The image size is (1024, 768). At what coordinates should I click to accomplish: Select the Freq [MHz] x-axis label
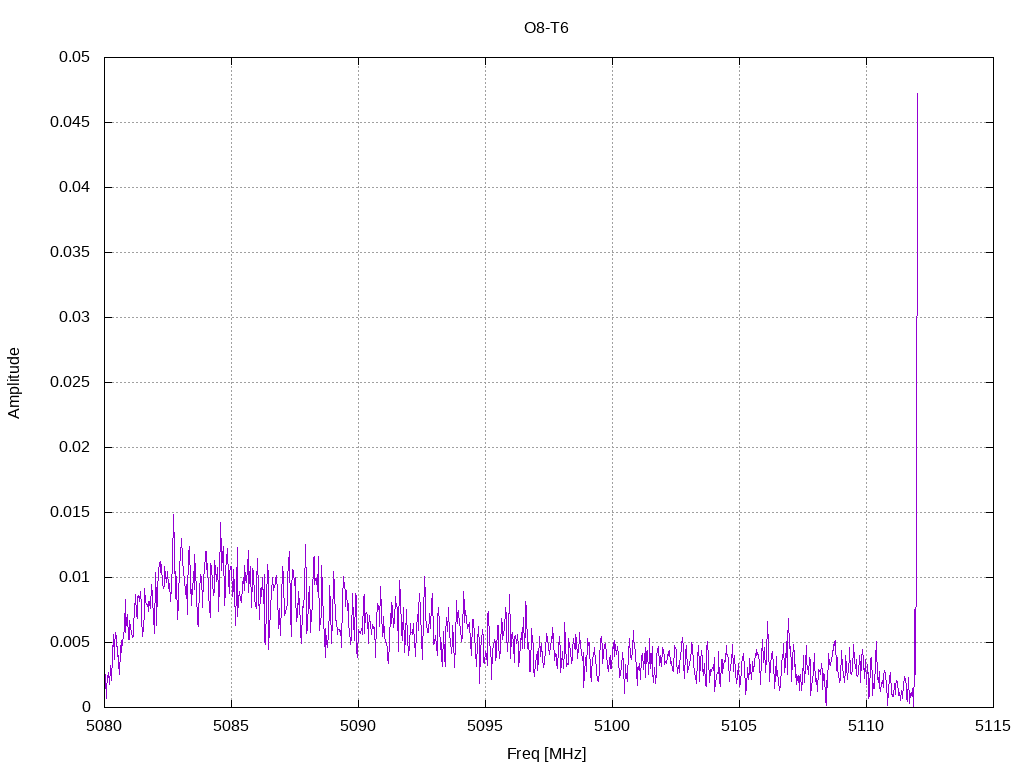[547, 754]
